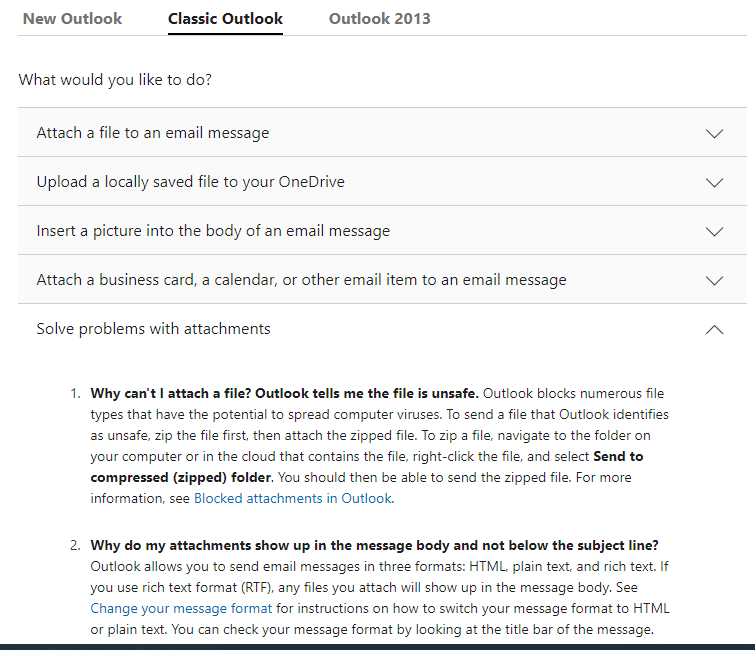The width and height of the screenshot is (755, 650).
Task: Click the 'What would you like to do?' heading
Action: tap(115, 80)
